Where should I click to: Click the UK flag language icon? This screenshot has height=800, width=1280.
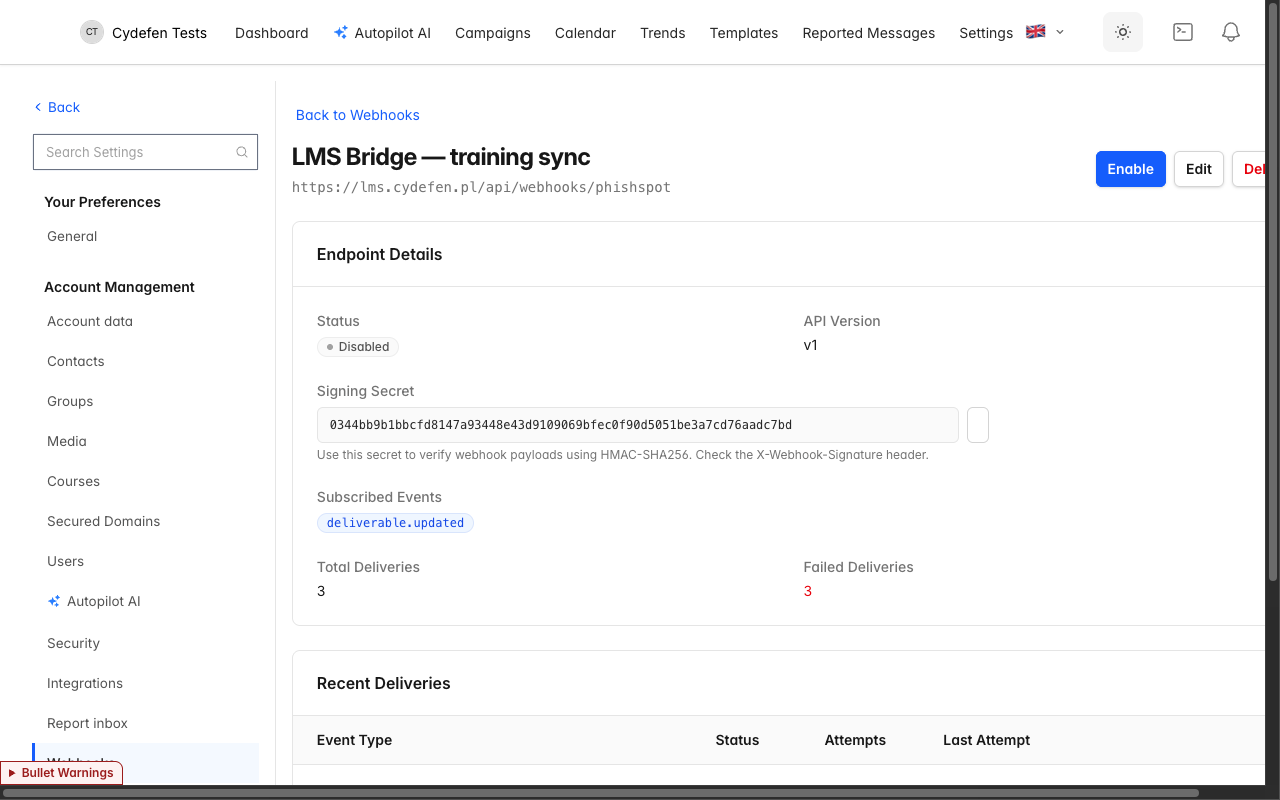tap(1036, 31)
